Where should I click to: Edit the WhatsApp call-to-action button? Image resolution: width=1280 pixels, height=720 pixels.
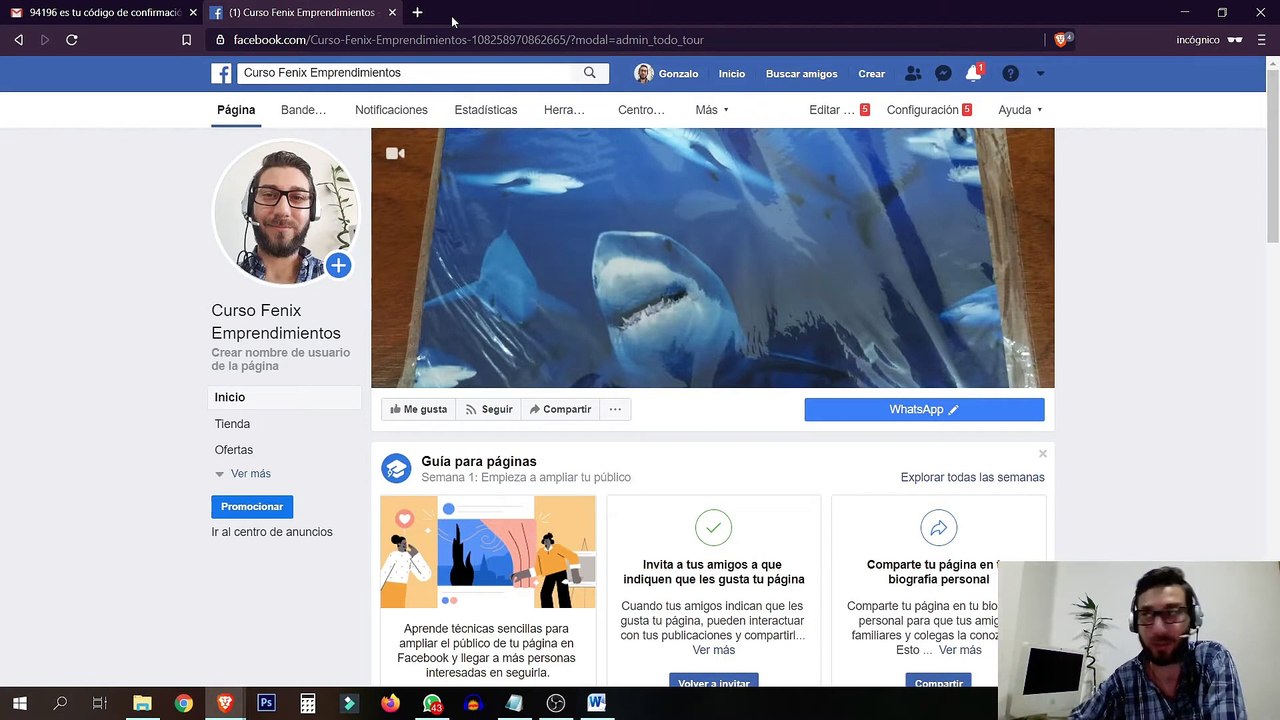924,409
